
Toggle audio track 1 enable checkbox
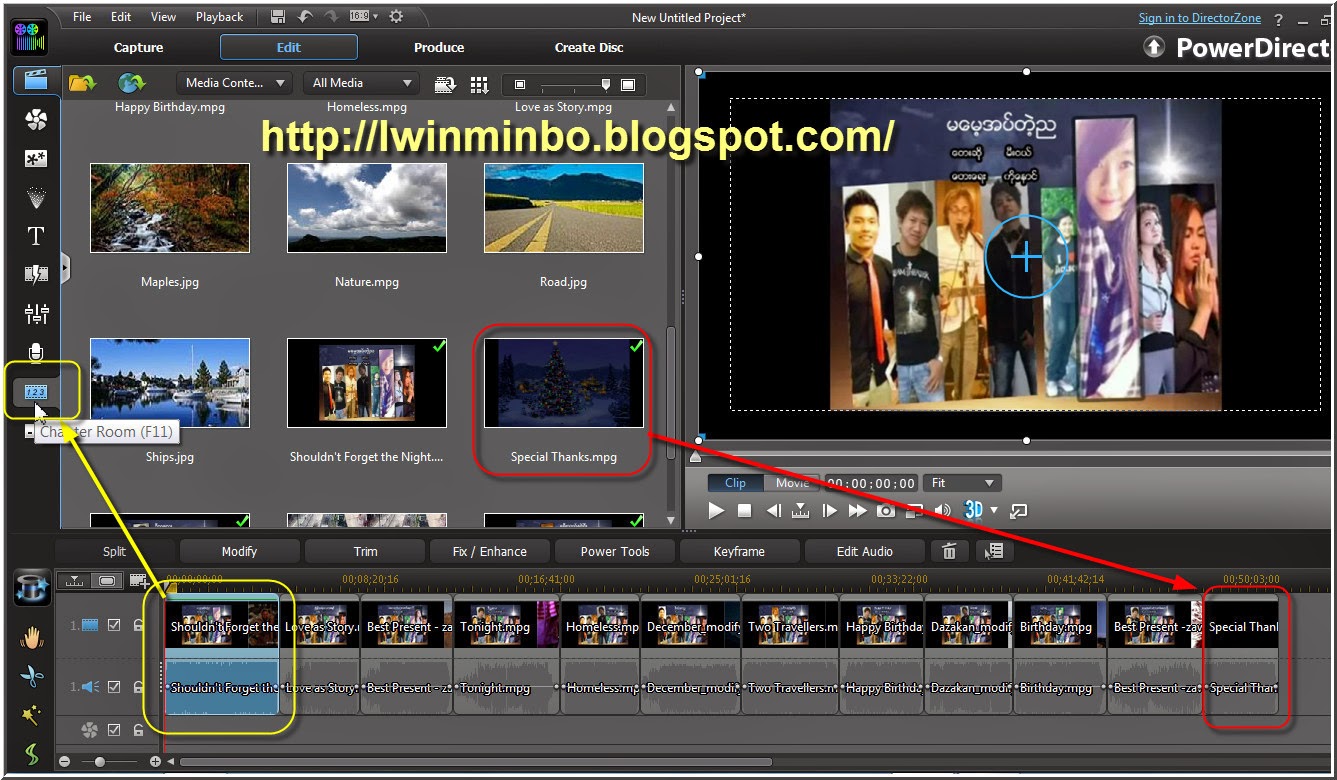pos(114,687)
